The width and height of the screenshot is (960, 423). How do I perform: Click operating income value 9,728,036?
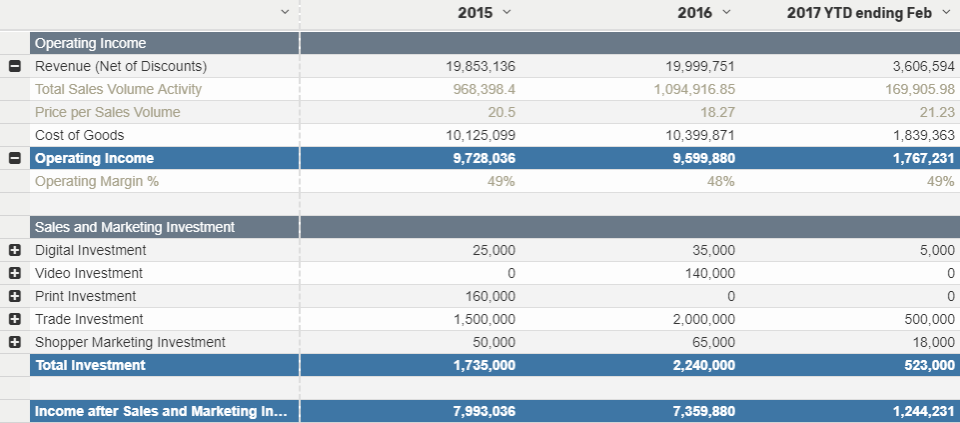coord(484,158)
